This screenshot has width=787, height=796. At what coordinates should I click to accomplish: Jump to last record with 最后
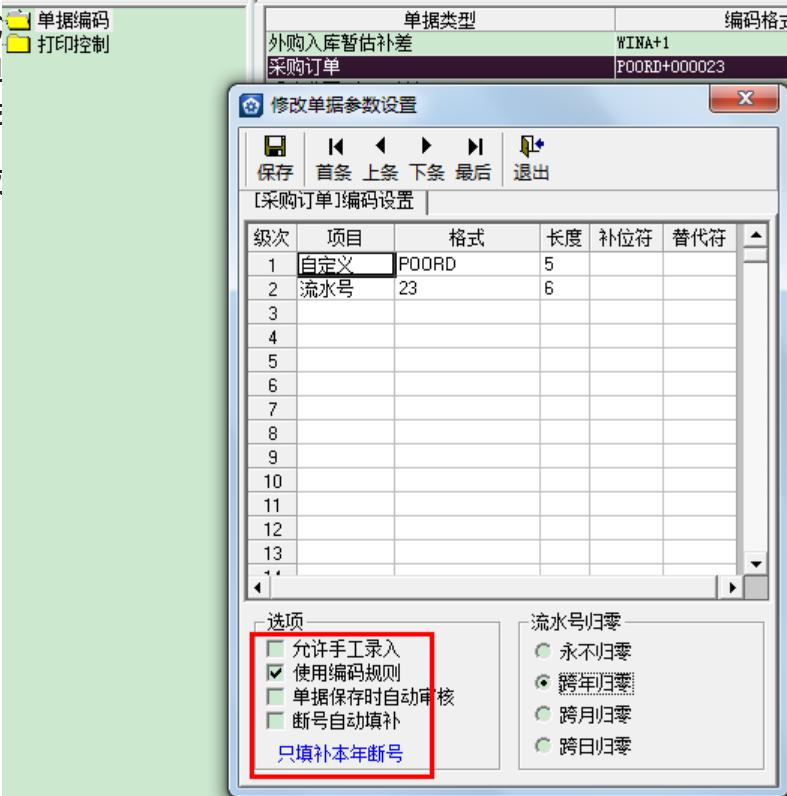[473, 158]
